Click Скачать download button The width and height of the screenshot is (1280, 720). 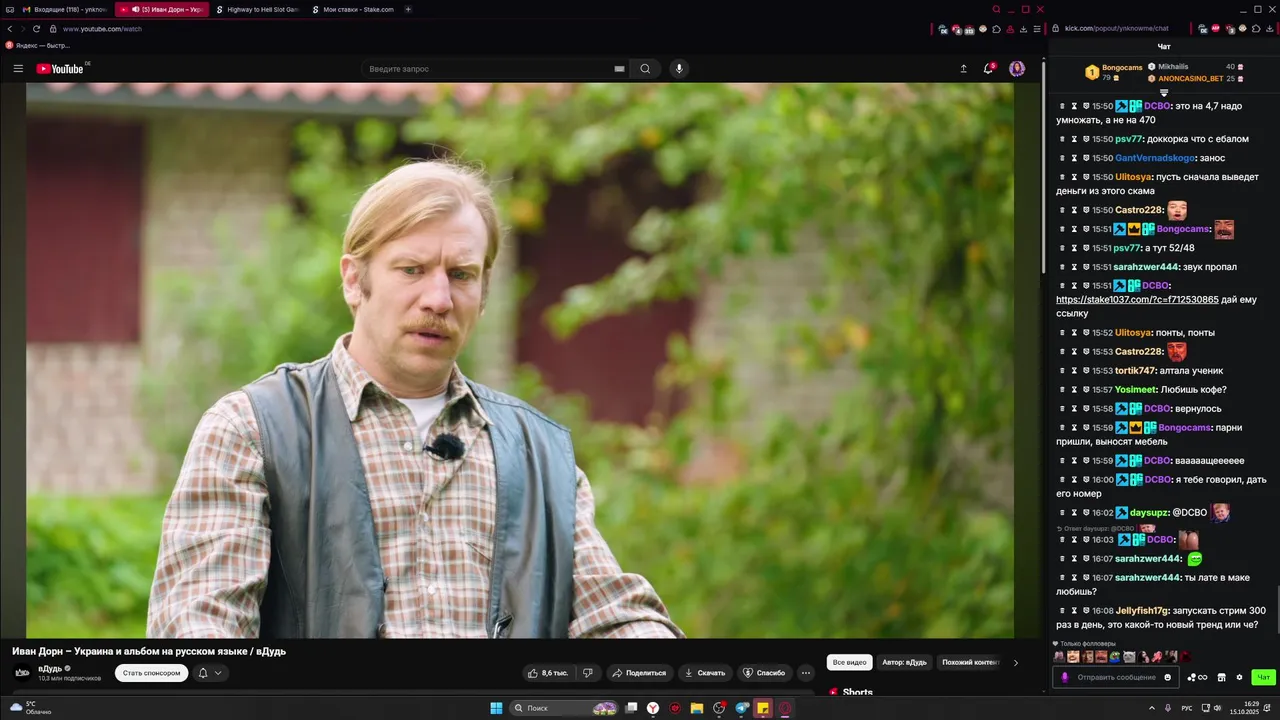coord(705,673)
